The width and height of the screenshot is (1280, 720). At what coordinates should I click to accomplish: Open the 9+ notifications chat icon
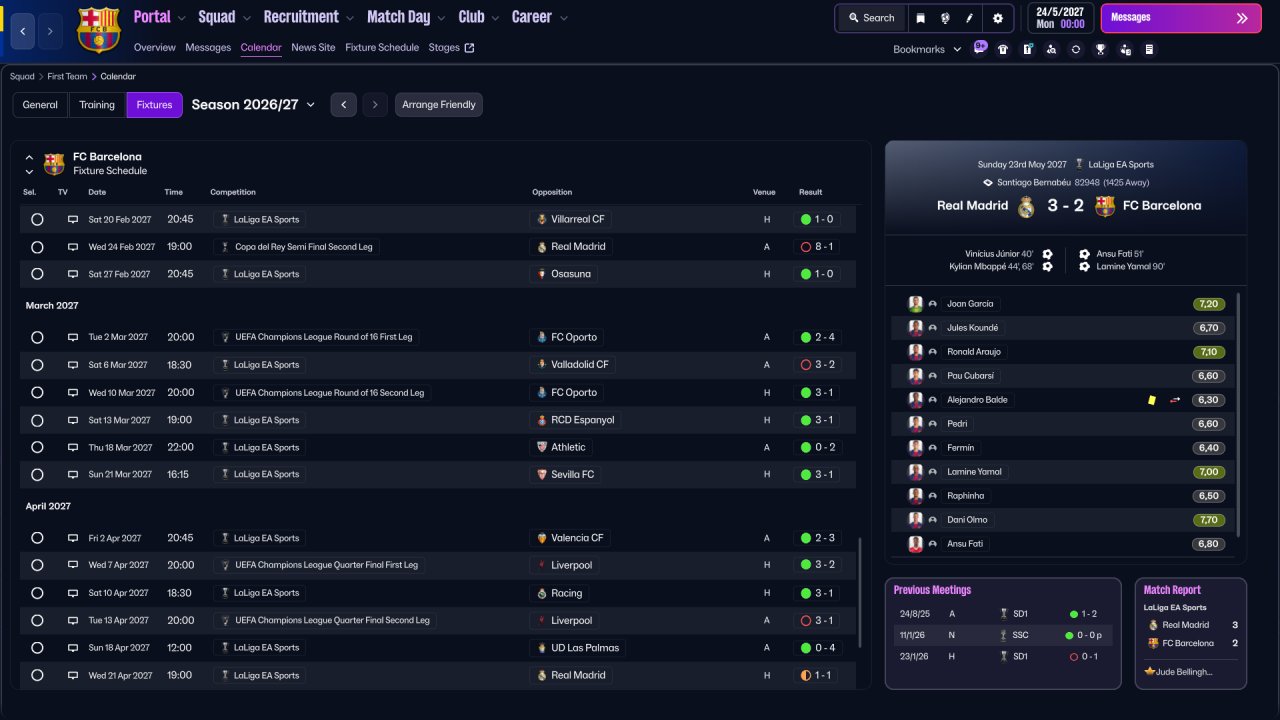coord(979,48)
